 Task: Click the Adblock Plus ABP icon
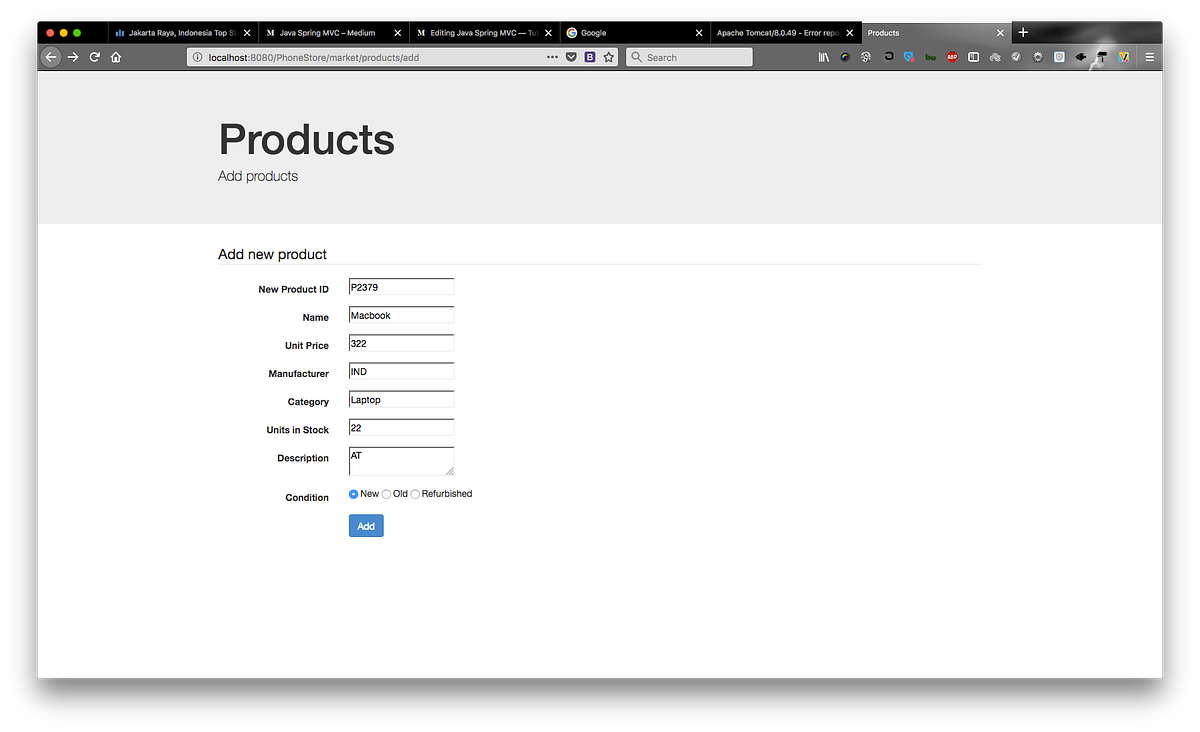click(x=952, y=57)
